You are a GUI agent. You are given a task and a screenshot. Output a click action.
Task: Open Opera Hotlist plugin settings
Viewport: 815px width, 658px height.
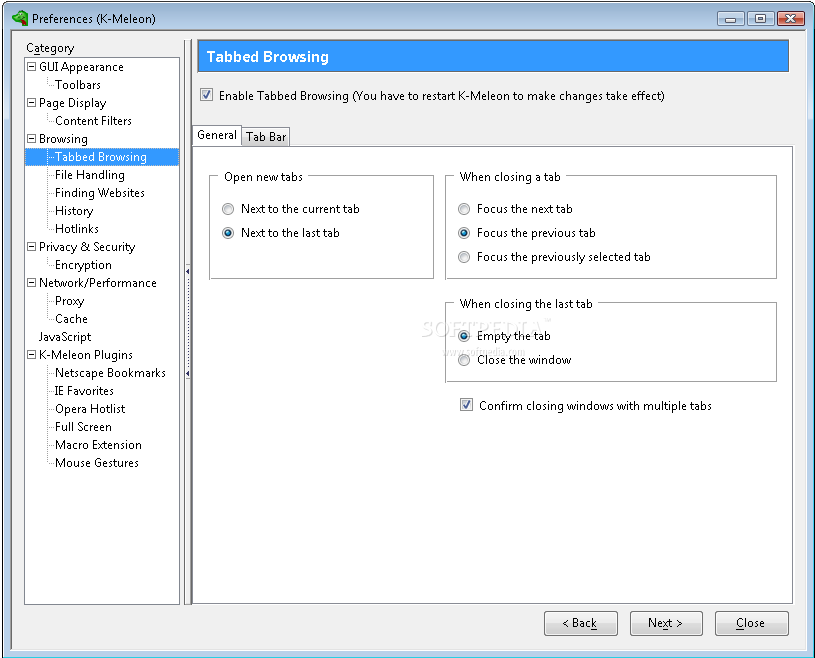coord(90,409)
